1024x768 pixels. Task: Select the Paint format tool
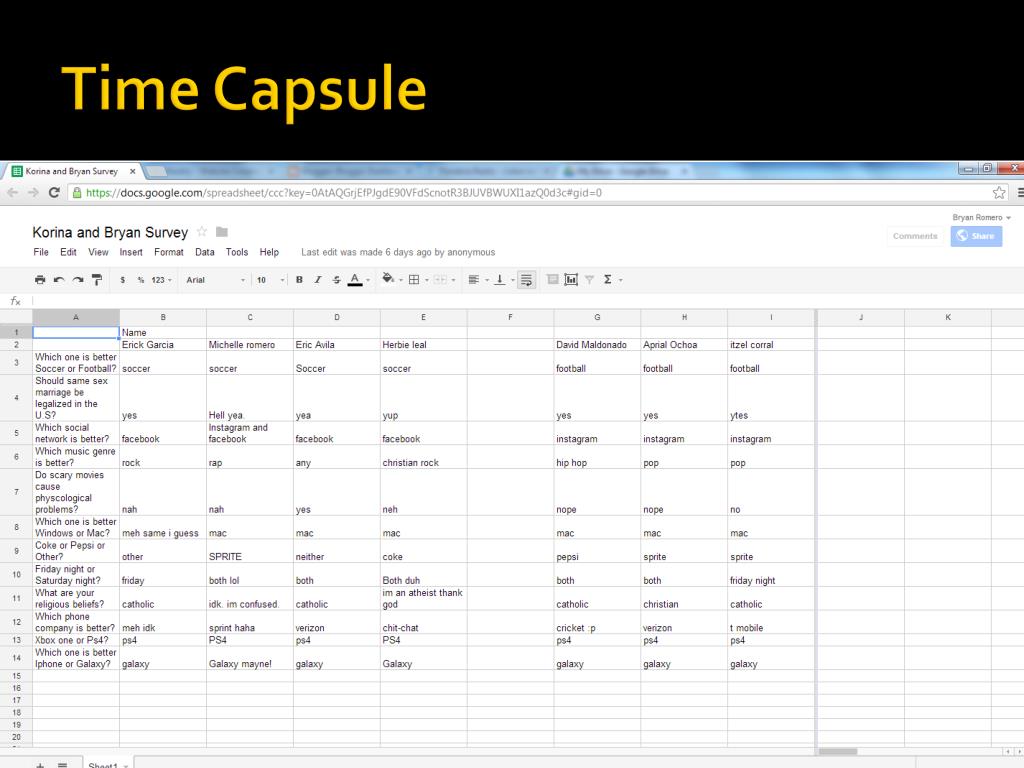[97, 280]
